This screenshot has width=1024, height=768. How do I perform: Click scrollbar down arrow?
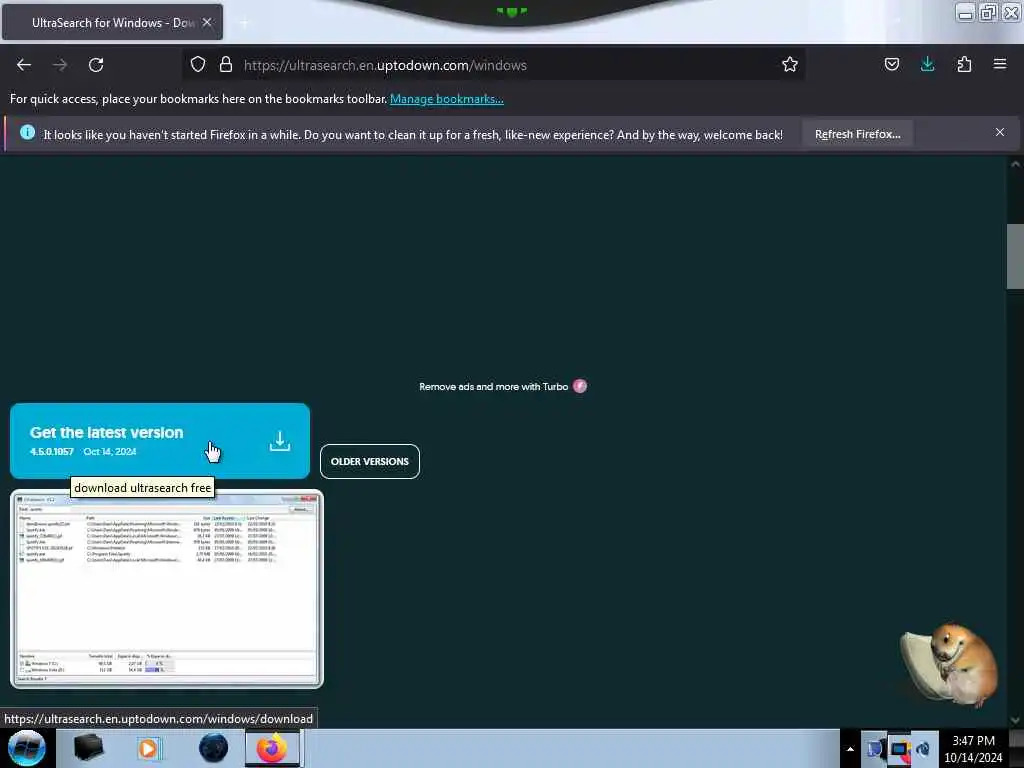1015,720
